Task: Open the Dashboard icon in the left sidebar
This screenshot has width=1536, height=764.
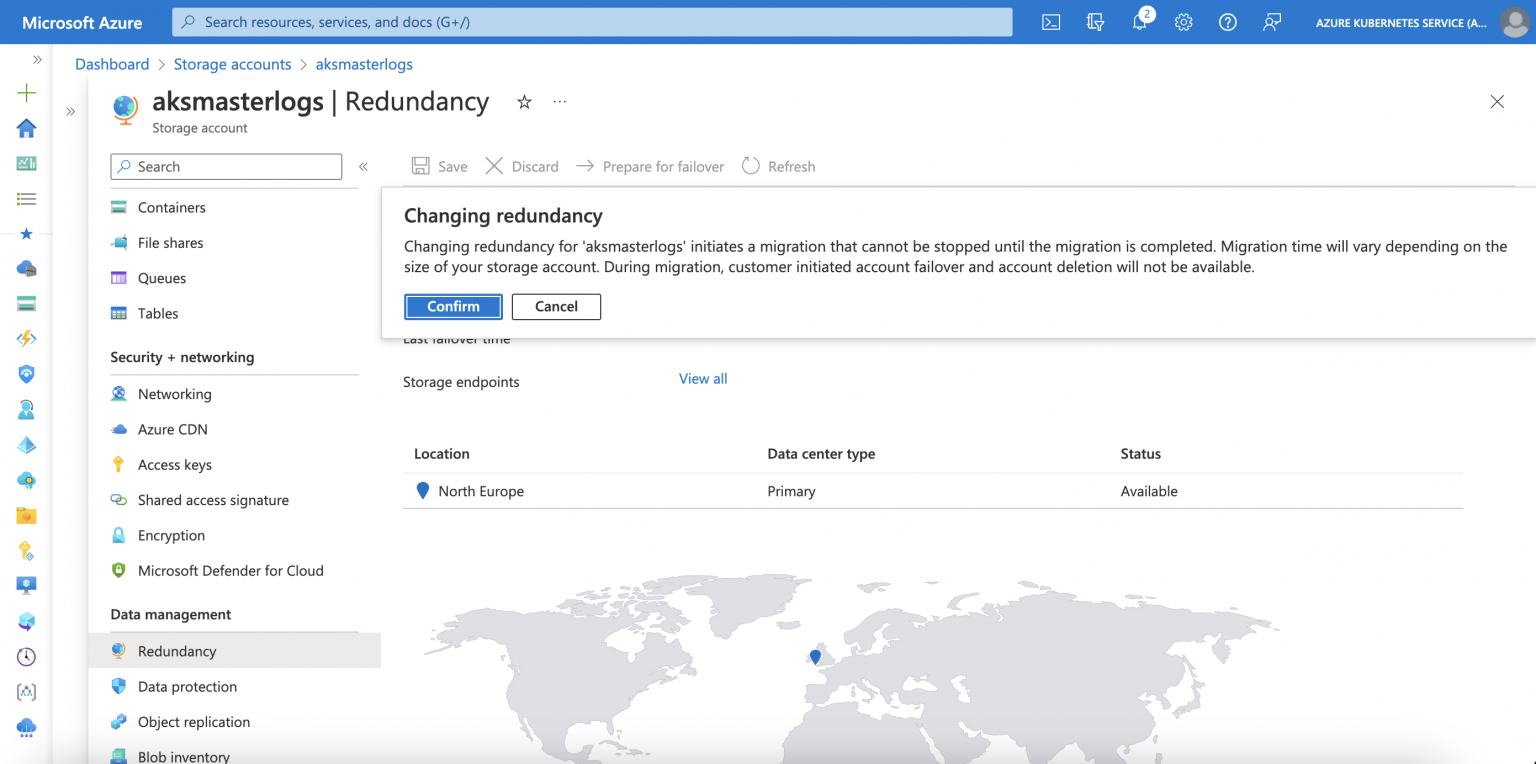Action: point(26,164)
